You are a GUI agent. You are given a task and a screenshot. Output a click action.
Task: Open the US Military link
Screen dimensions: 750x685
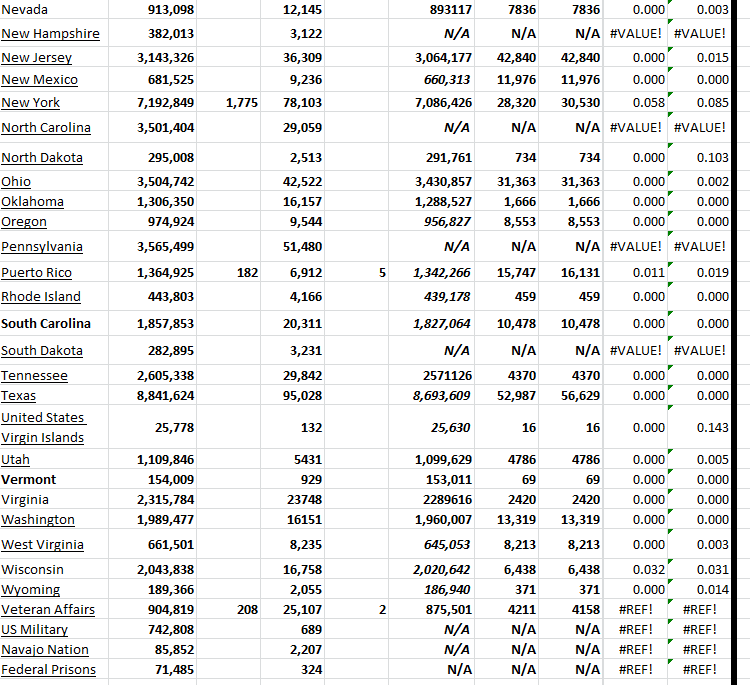tap(34, 630)
